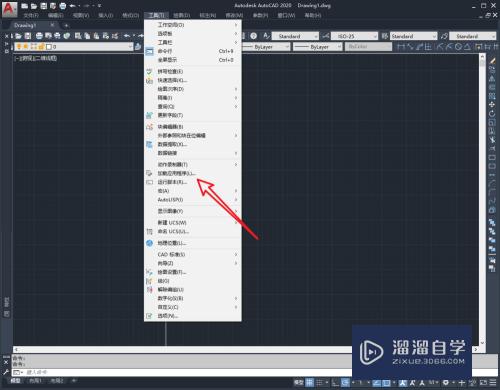
Task: Switch to 布局1 layout tab
Action: [x=35, y=381]
